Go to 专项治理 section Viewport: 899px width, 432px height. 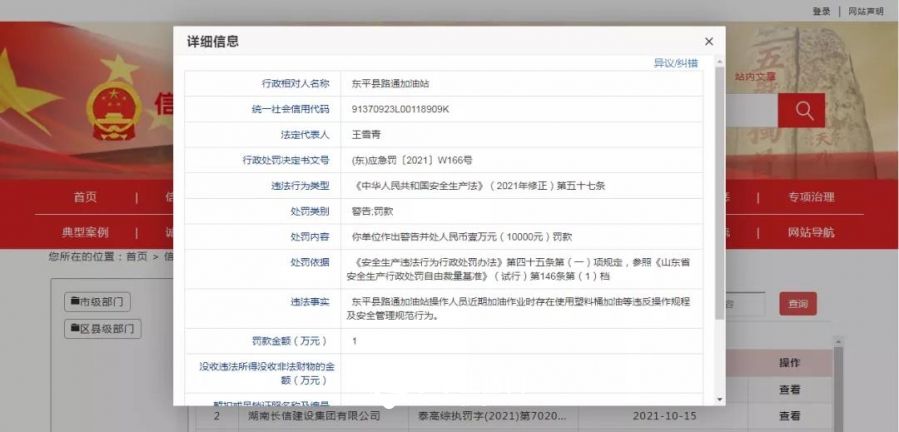pyautogui.click(x=810, y=197)
